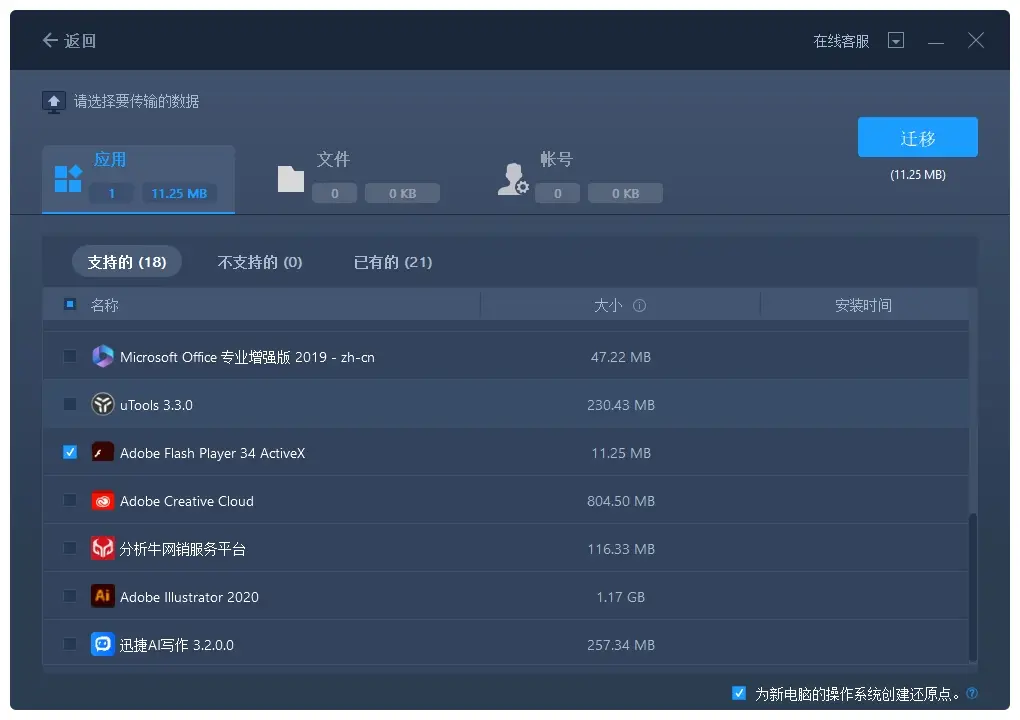Disable 为新电脑的操作系统创建还原点 option
The image size is (1020, 720).
click(738, 692)
